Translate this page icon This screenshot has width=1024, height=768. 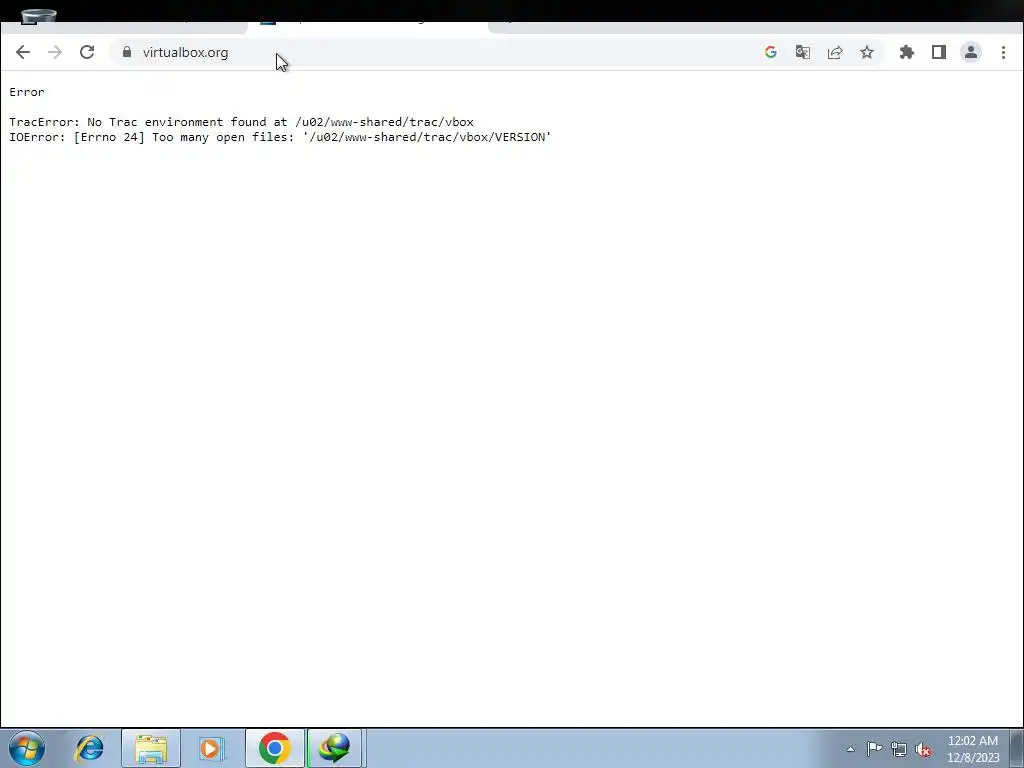pyautogui.click(x=803, y=52)
